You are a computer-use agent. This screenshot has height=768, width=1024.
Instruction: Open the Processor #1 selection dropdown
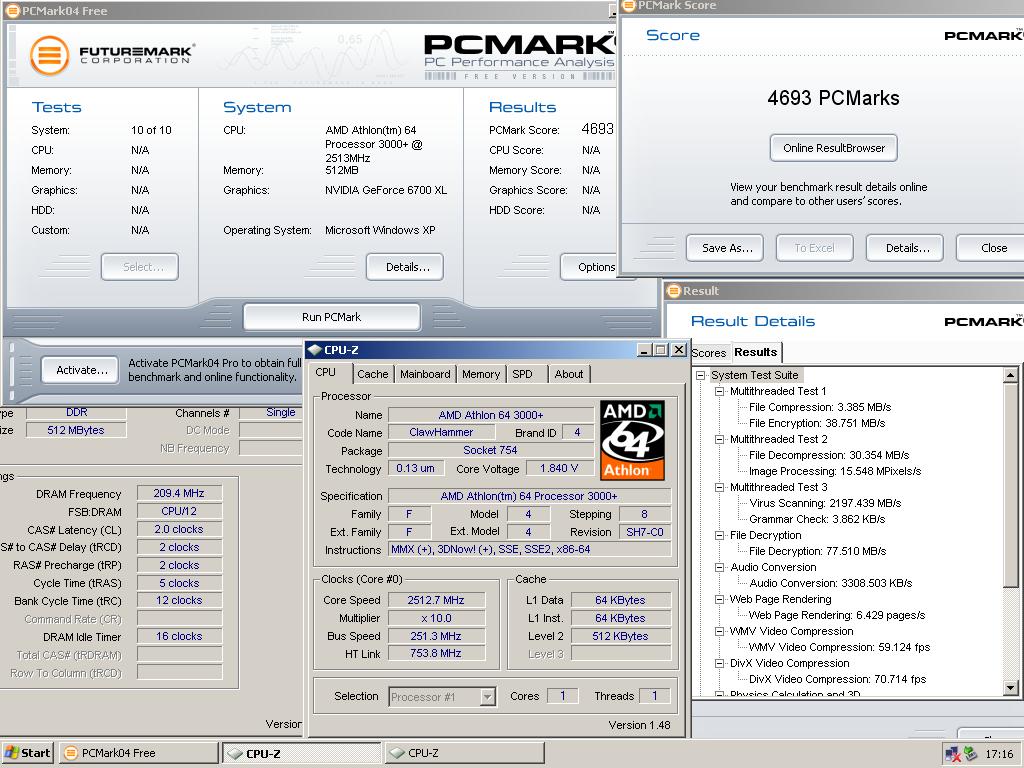click(x=488, y=697)
